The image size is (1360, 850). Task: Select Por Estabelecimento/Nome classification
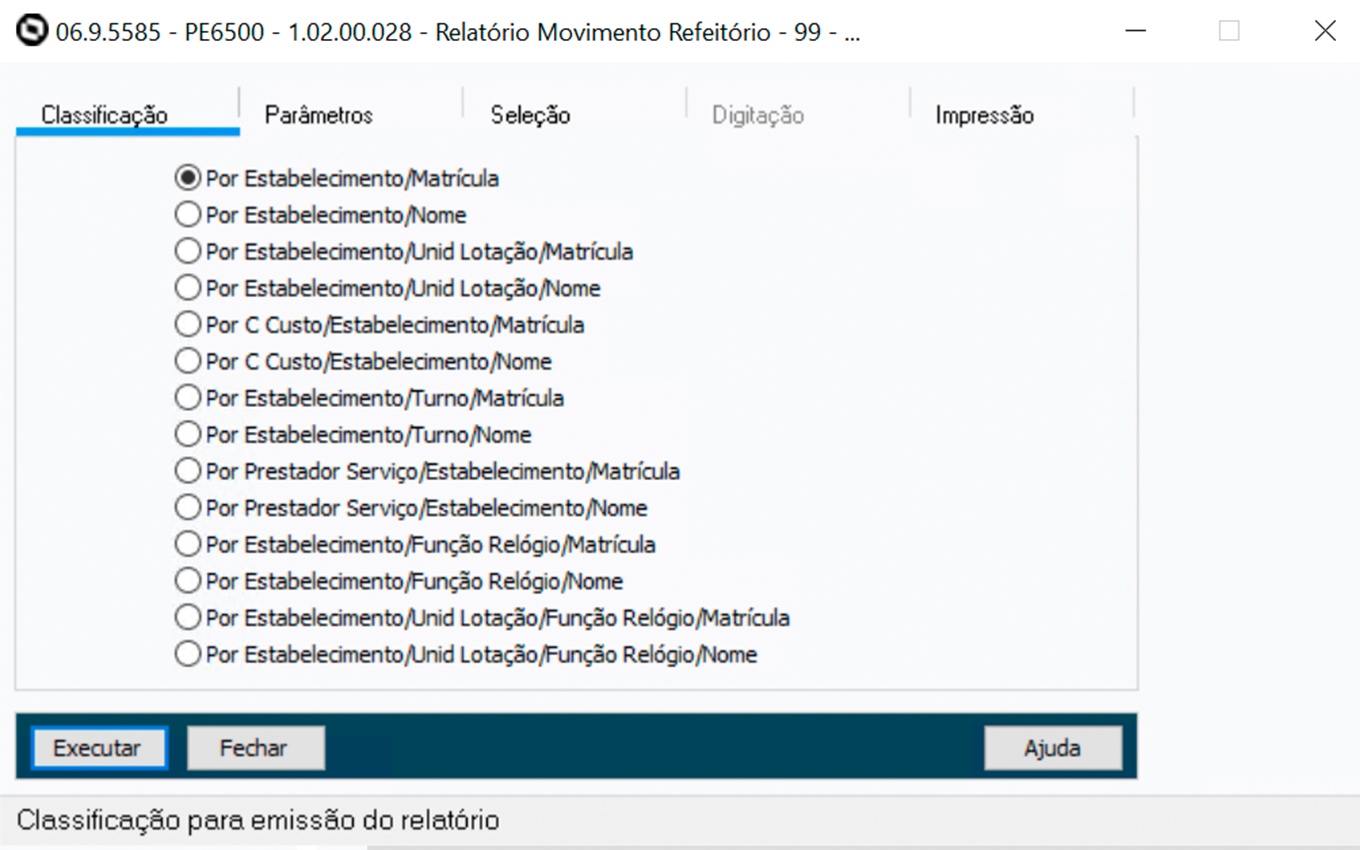(187, 215)
